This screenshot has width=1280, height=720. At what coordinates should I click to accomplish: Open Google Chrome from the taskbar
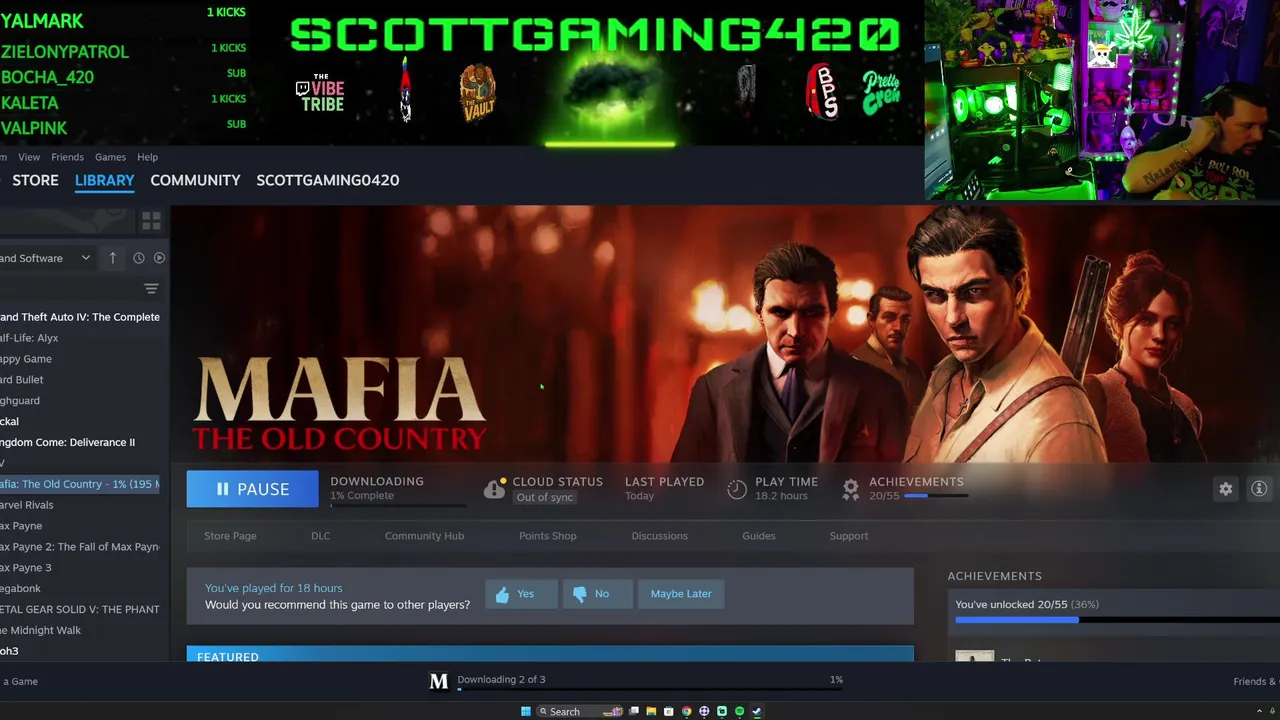686,711
